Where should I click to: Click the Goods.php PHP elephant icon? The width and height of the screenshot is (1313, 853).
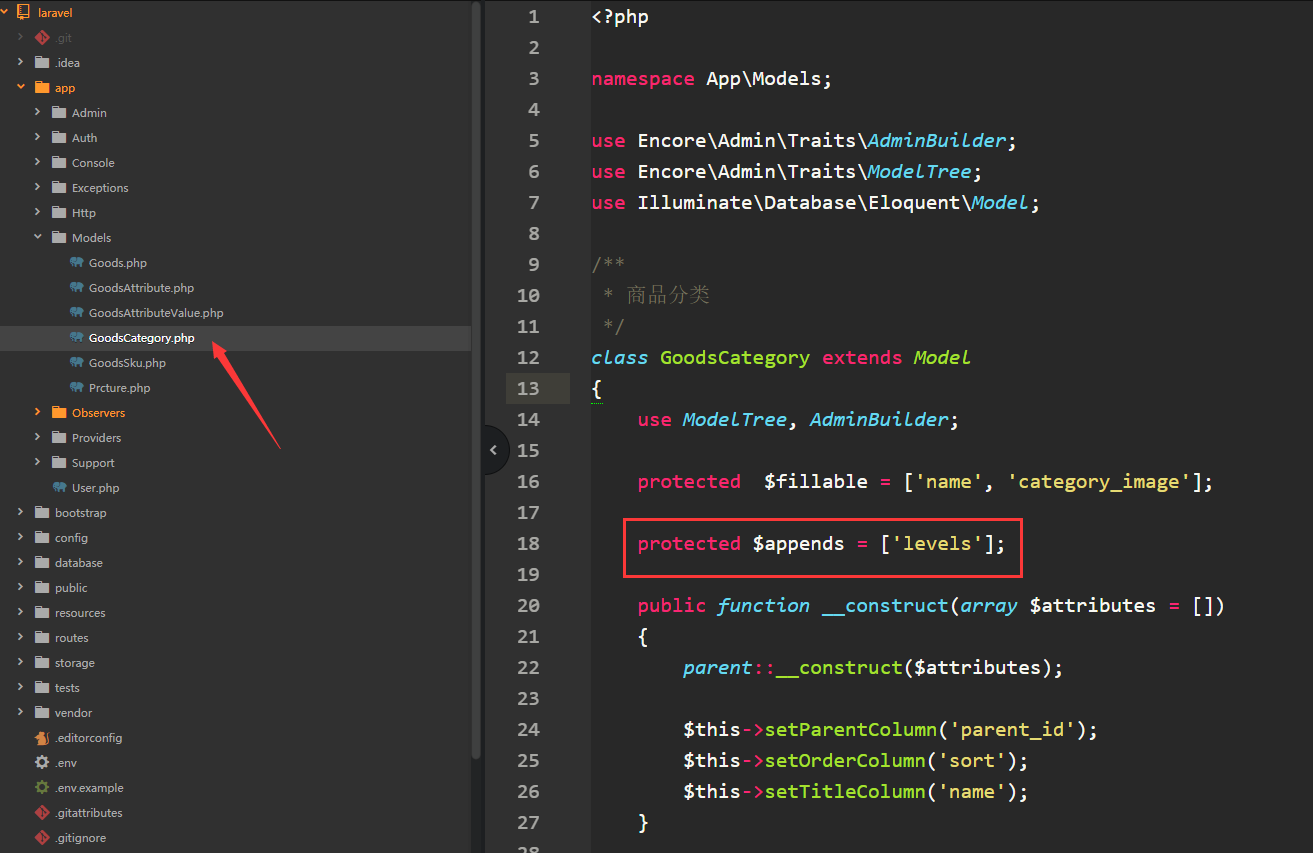tap(77, 262)
